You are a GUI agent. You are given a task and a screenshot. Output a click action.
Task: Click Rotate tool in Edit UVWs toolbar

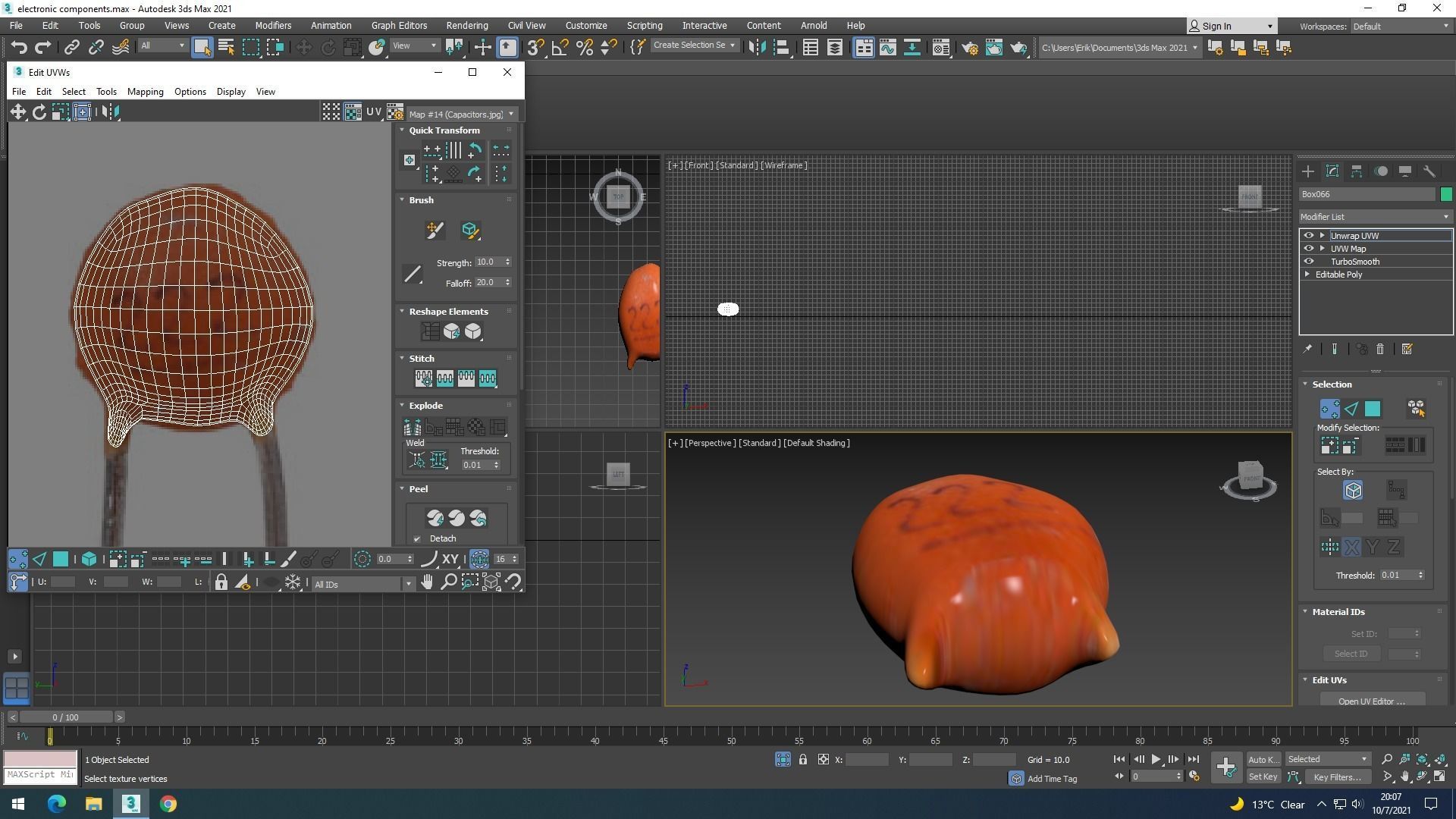tap(39, 112)
